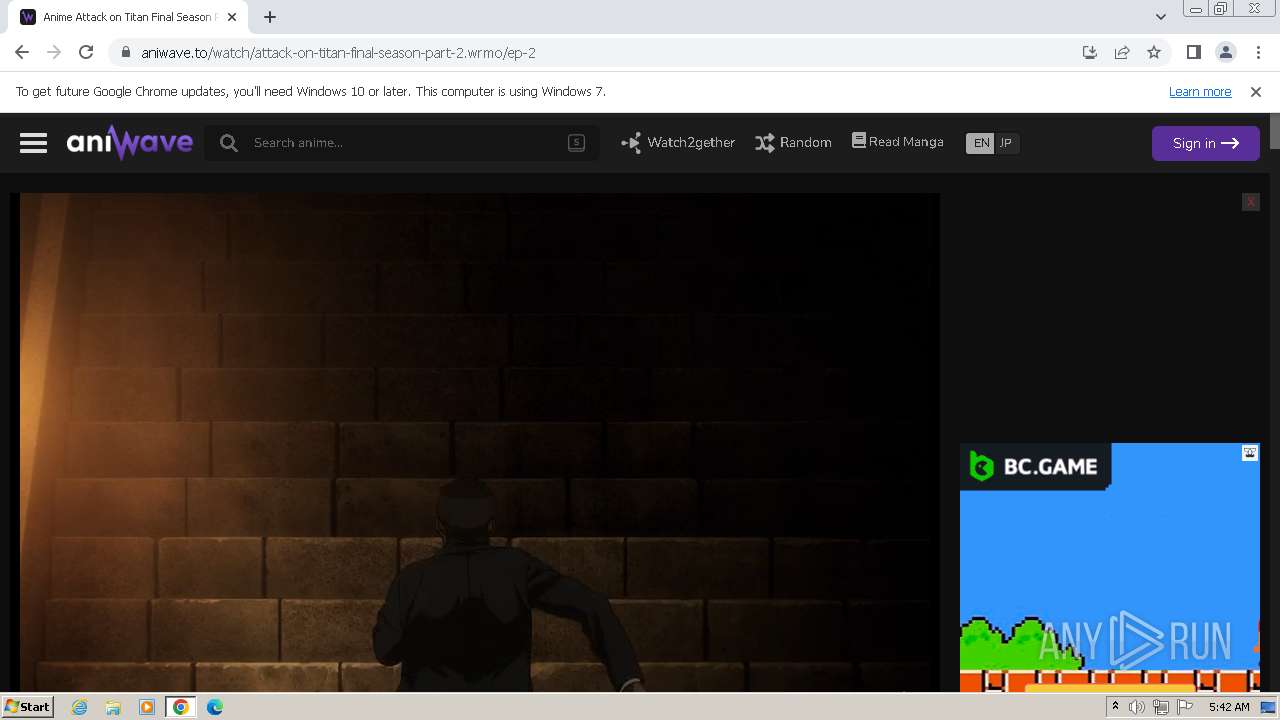Close the sidebar ad with X
The height and width of the screenshot is (720, 1280).
[1250, 202]
